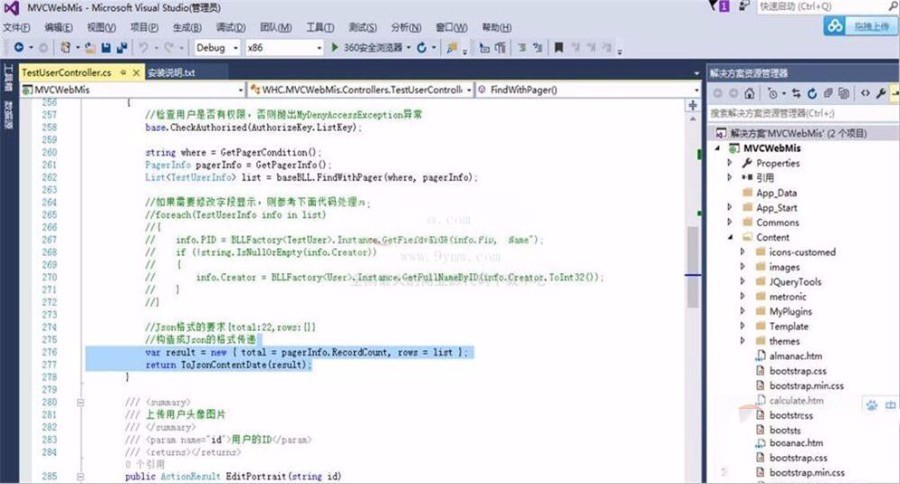Collapse the code region at line 280

pyautogui.click(x=79, y=402)
